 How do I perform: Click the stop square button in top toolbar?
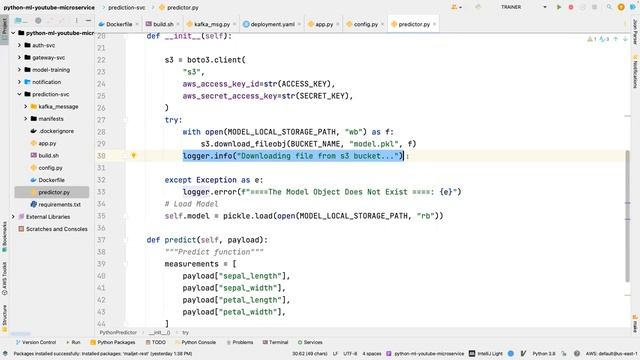click(594, 7)
